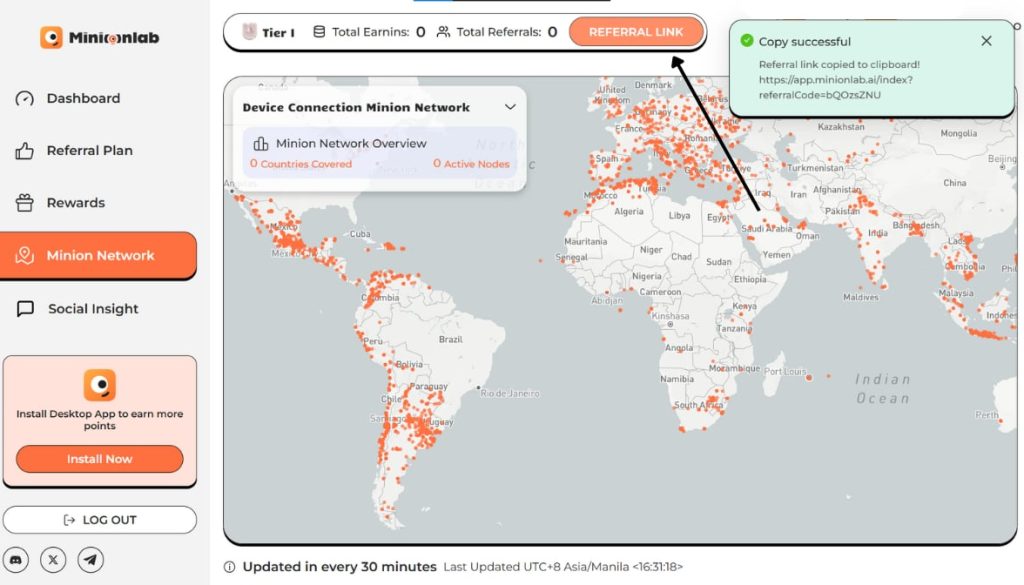This screenshot has width=1024, height=585.
Task: Select Minion Network in the sidebar
Action: (x=99, y=256)
